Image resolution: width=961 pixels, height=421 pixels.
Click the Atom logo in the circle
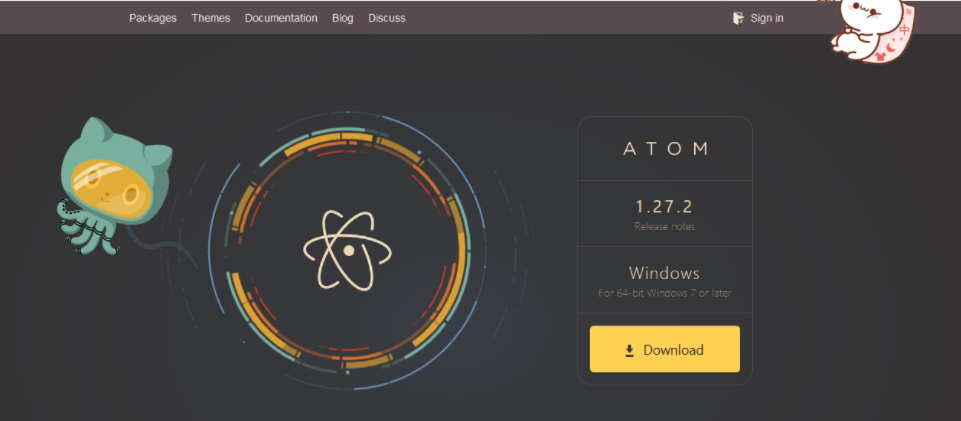point(346,249)
